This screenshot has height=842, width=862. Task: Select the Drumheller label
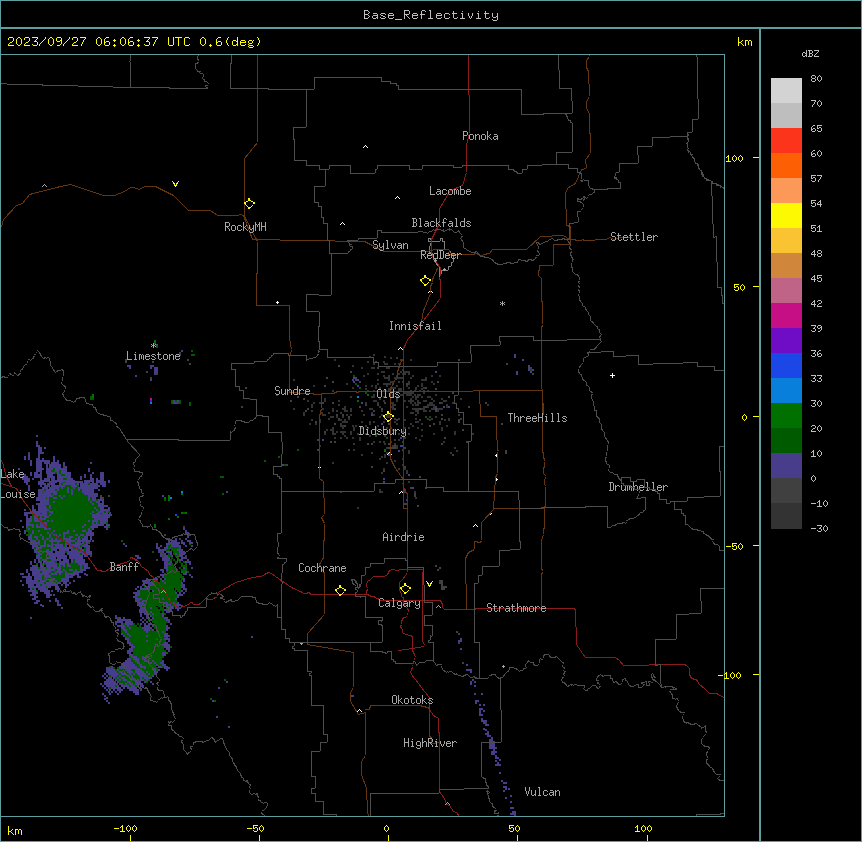point(638,487)
